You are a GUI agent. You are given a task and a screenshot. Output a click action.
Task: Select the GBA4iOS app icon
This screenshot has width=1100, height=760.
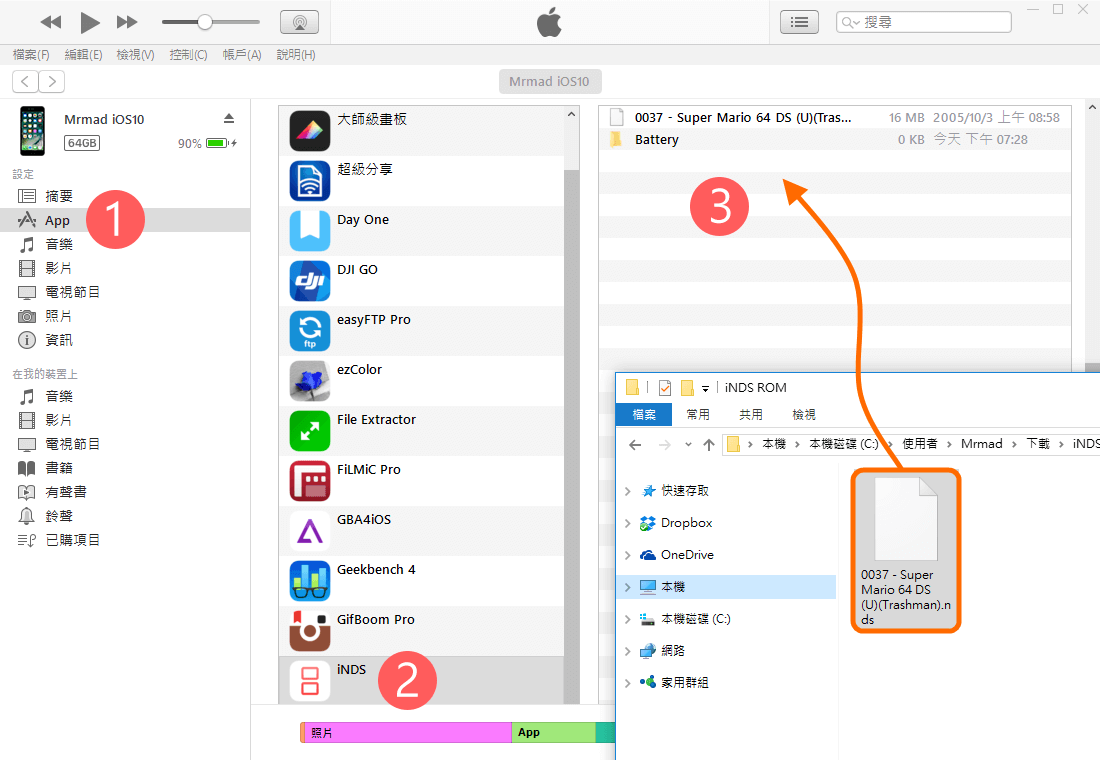[x=310, y=531]
